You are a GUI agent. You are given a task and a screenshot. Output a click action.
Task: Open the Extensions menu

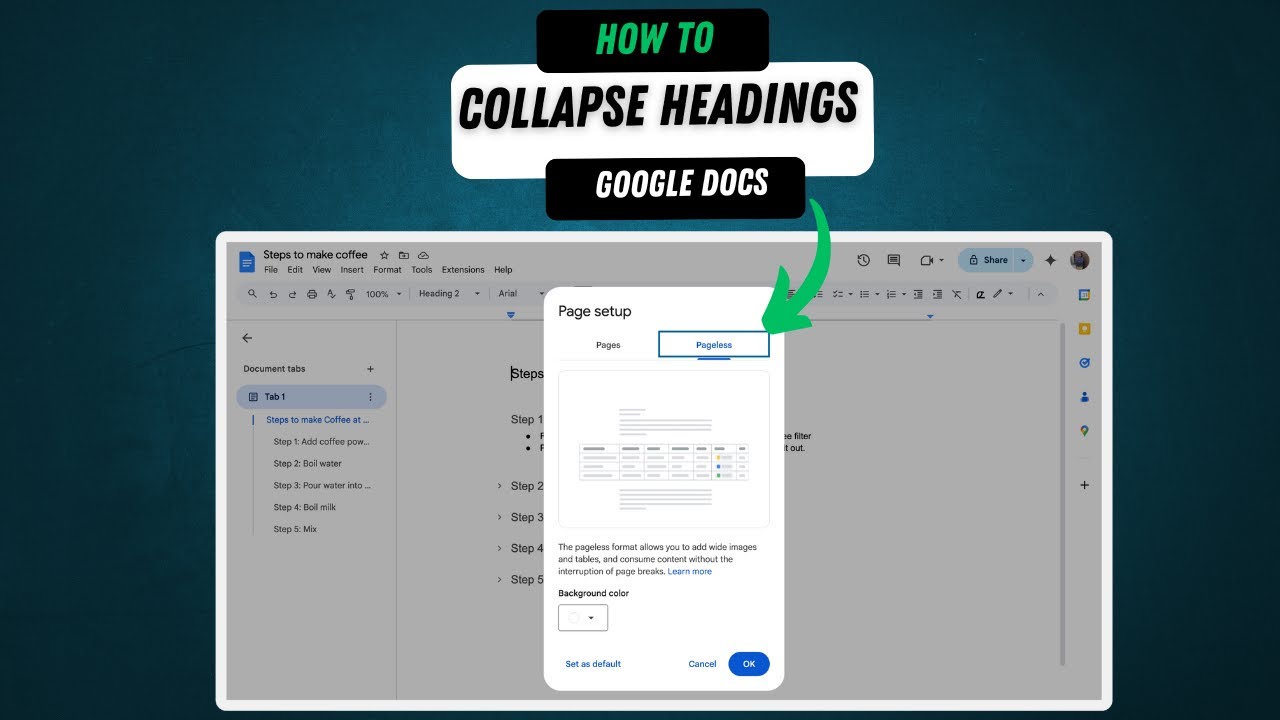point(463,270)
